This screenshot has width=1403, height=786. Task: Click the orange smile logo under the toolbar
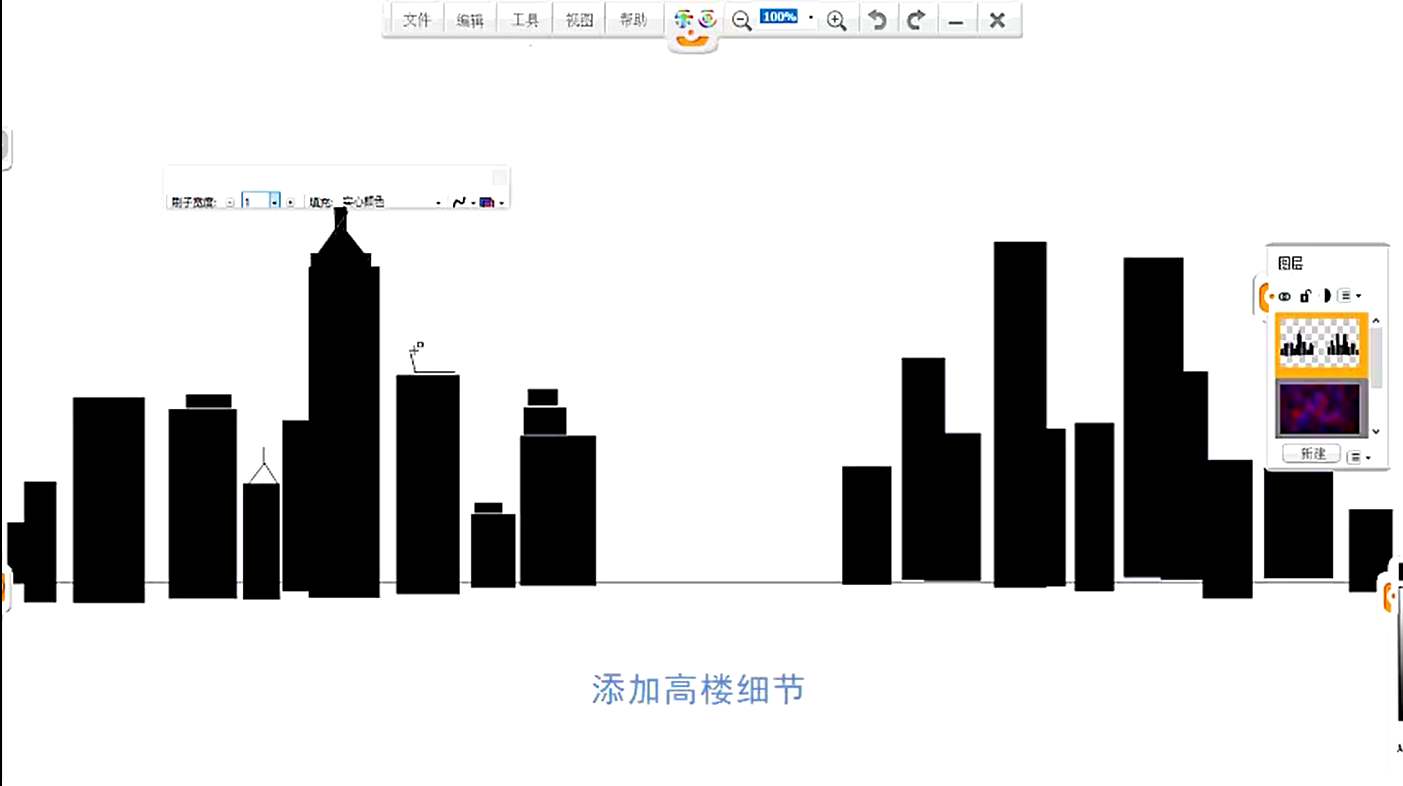click(692, 41)
